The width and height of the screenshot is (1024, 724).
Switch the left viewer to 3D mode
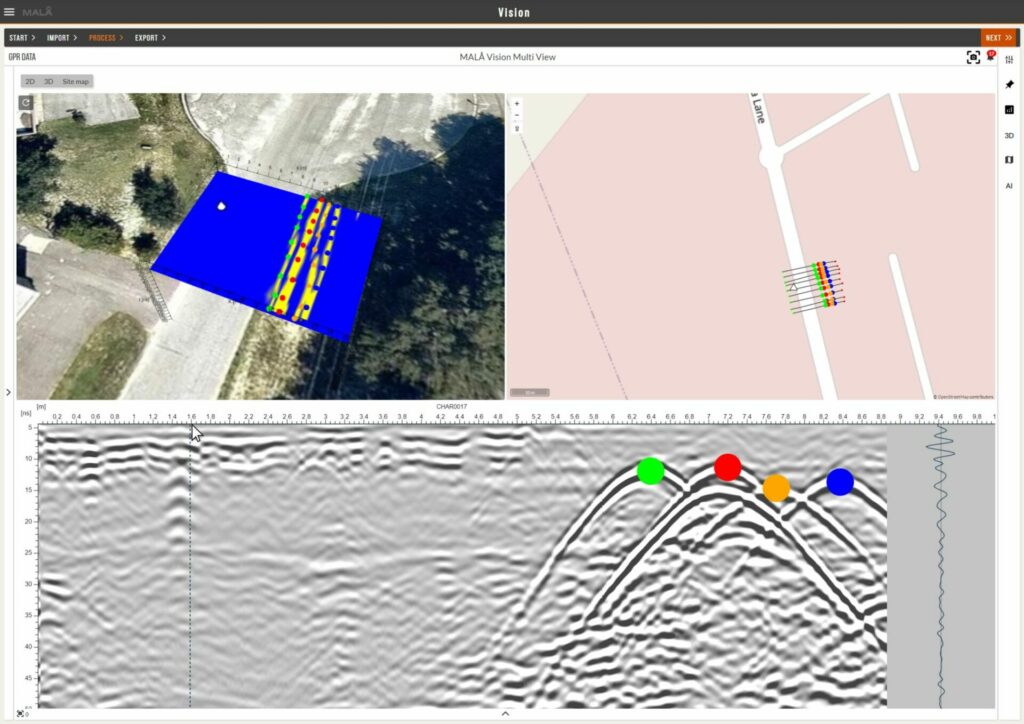tap(48, 81)
